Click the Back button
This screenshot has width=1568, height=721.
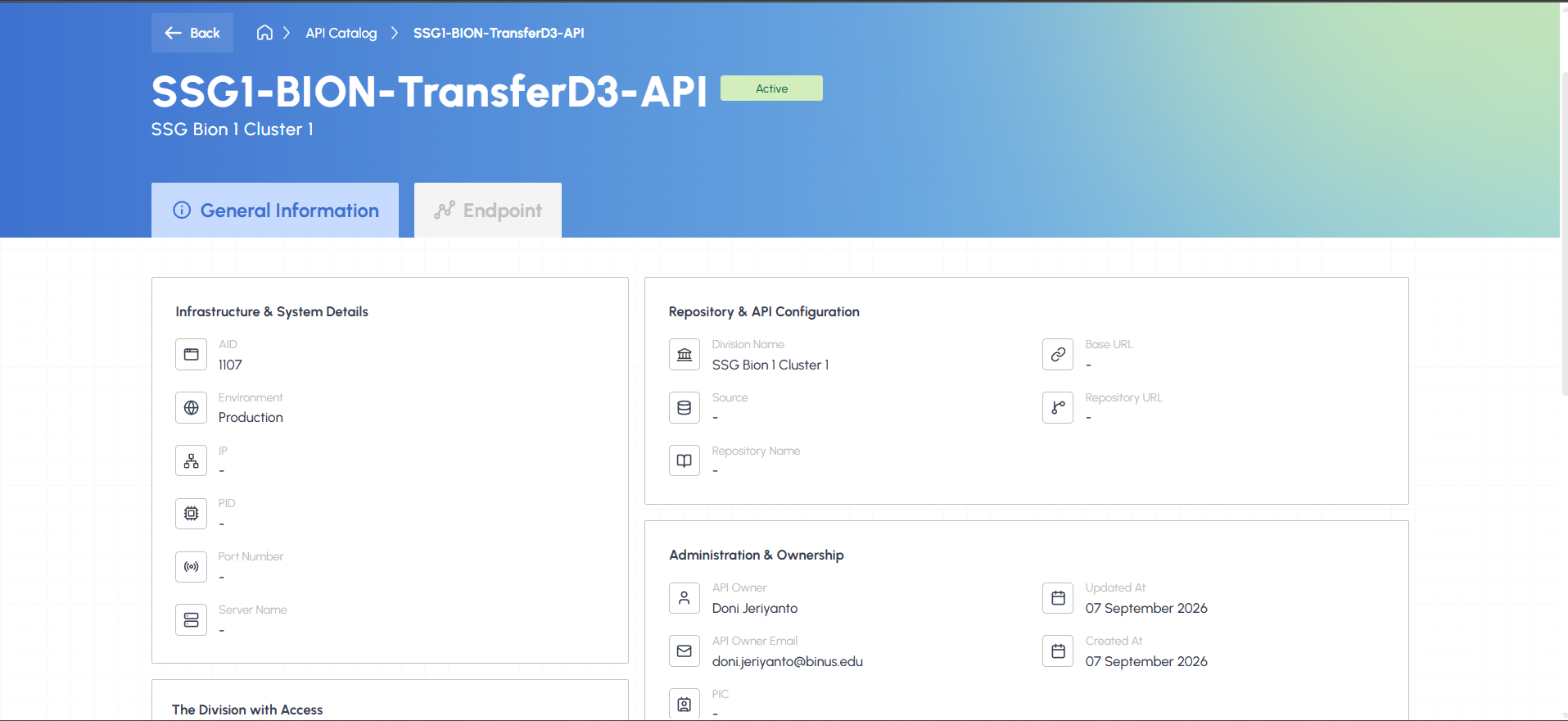coord(192,33)
